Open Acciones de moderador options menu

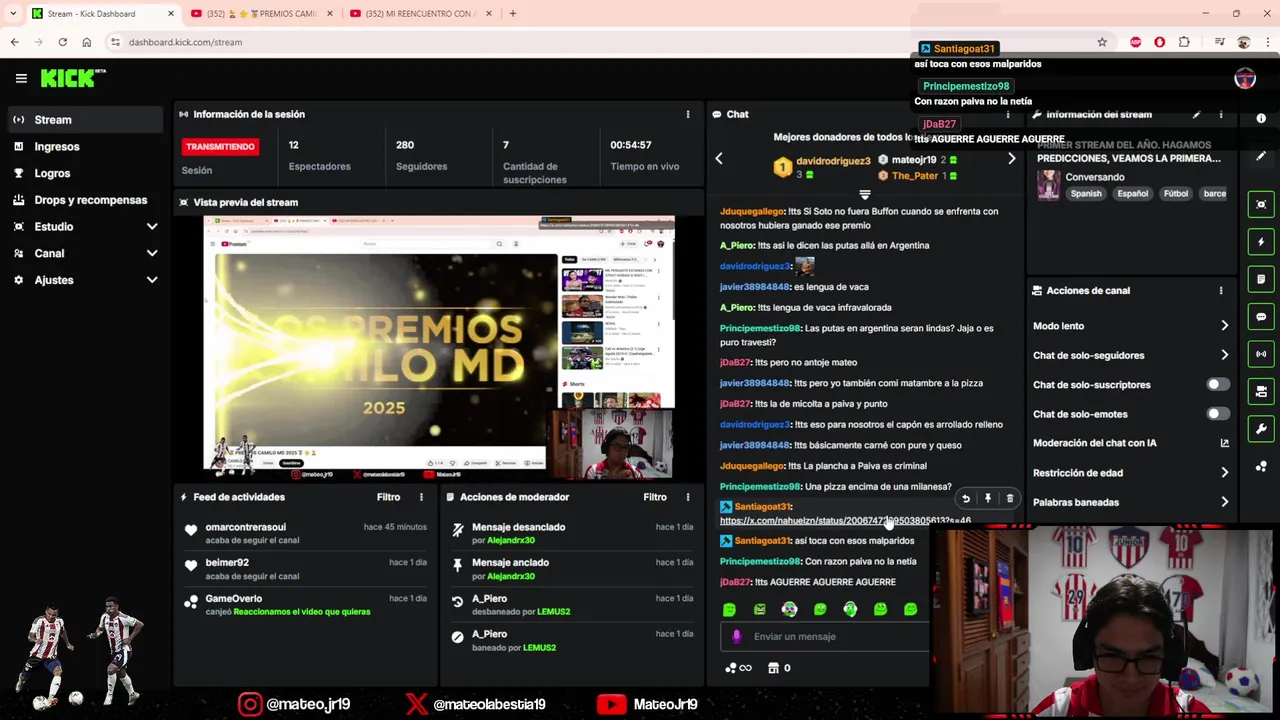point(687,497)
